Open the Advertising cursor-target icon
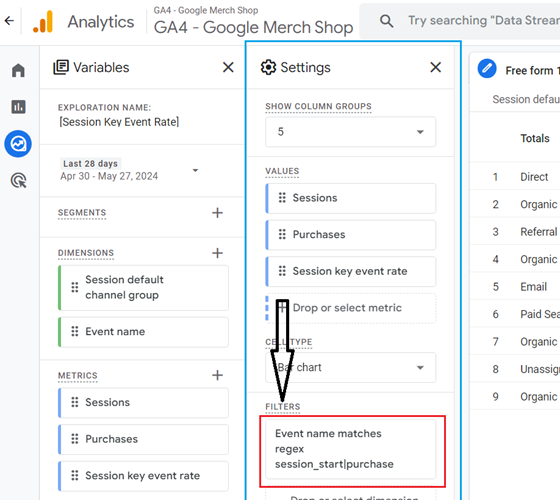 19,180
